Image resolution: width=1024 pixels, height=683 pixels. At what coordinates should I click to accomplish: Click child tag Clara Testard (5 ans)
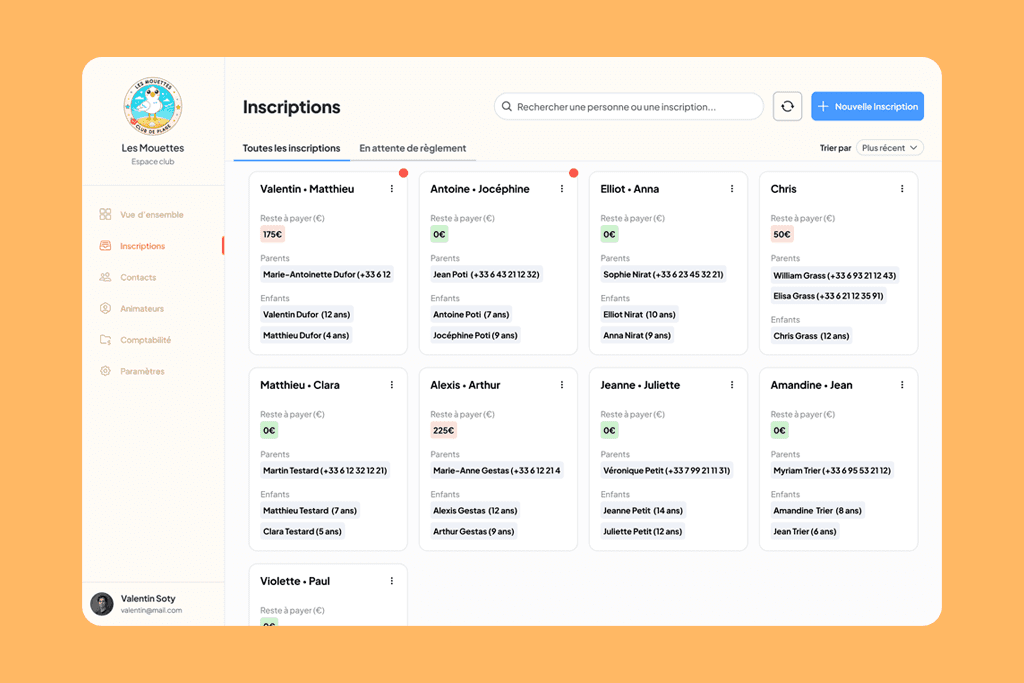point(302,531)
